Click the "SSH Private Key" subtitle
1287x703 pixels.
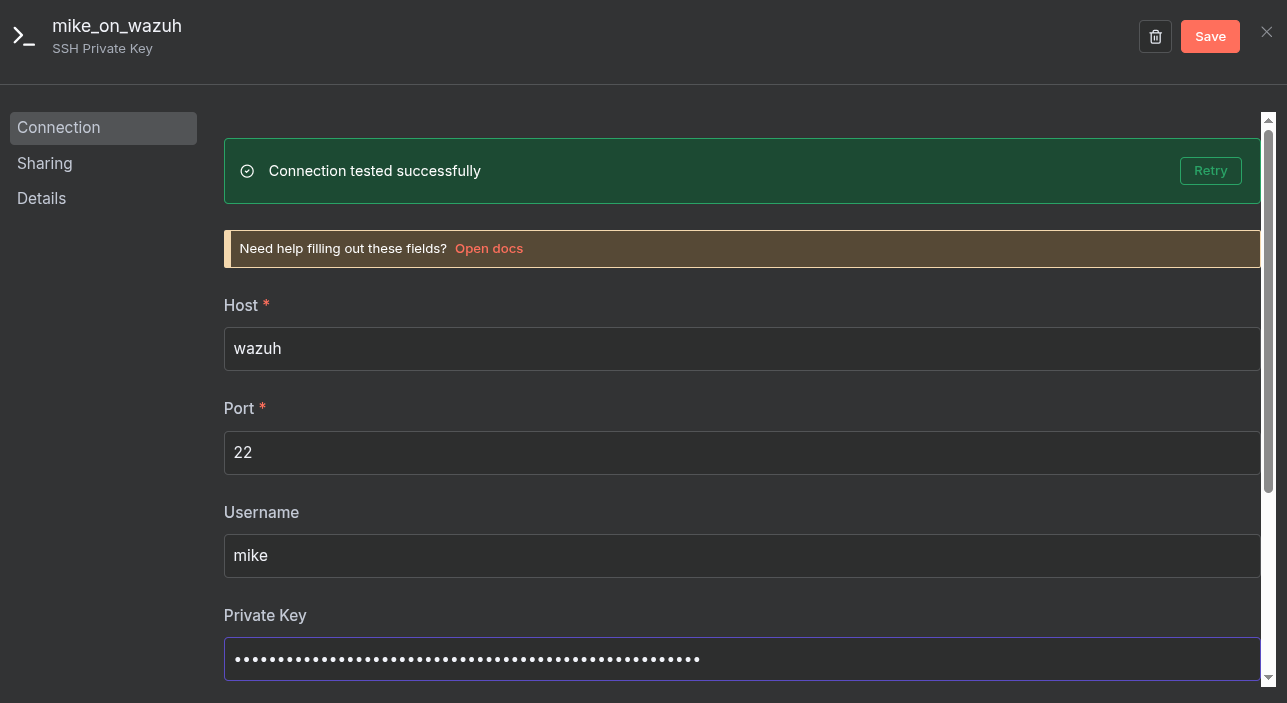(102, 48)
